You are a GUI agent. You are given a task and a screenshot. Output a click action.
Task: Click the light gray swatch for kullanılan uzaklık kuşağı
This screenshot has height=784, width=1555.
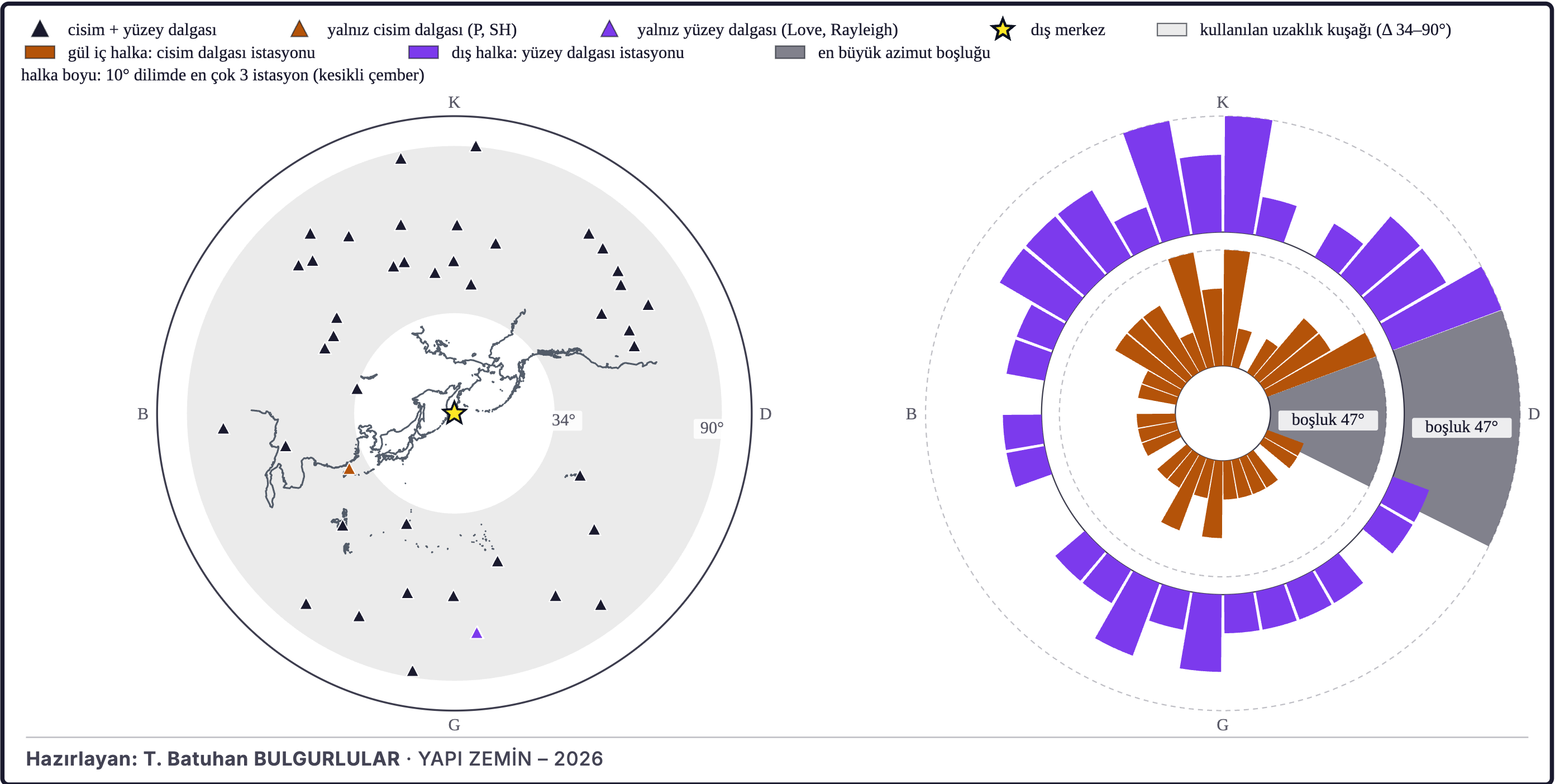click(1172, 30)
